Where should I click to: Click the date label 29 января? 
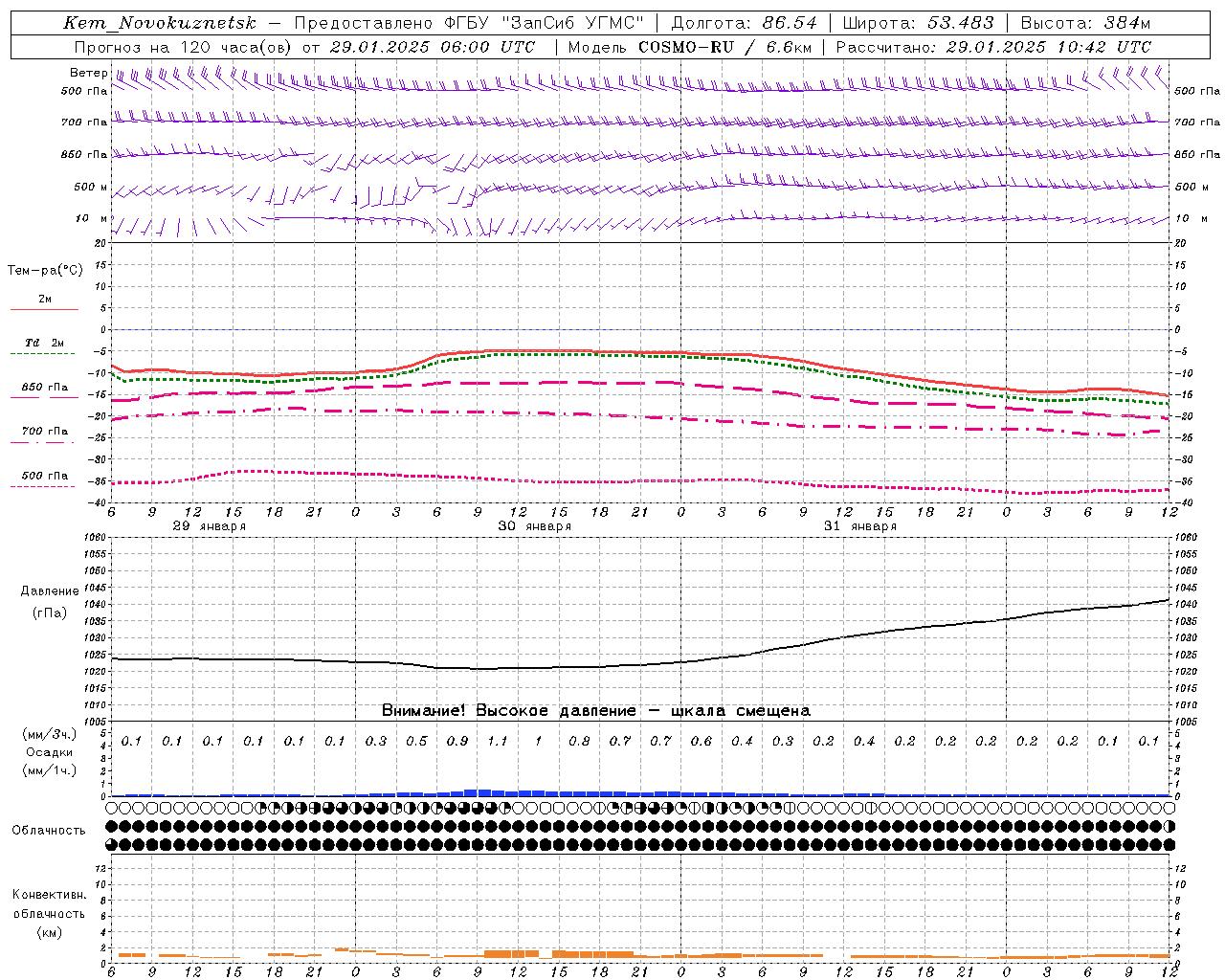(210, 526)
